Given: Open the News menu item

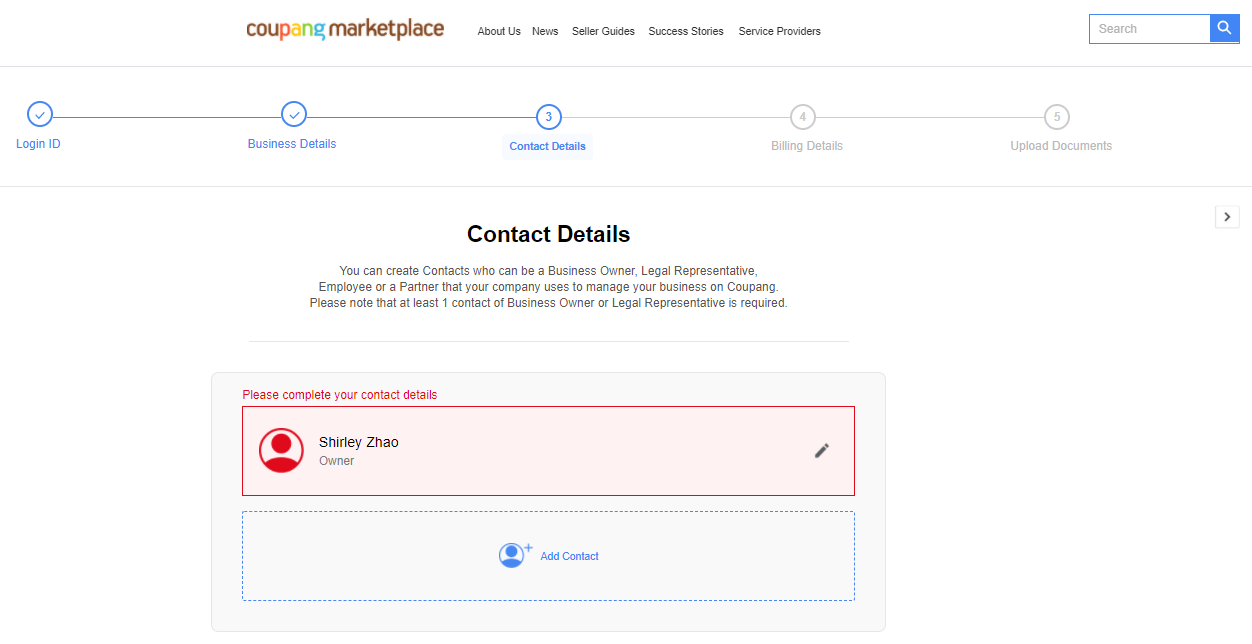Looking at the screenshot, I should coord(545,31).
